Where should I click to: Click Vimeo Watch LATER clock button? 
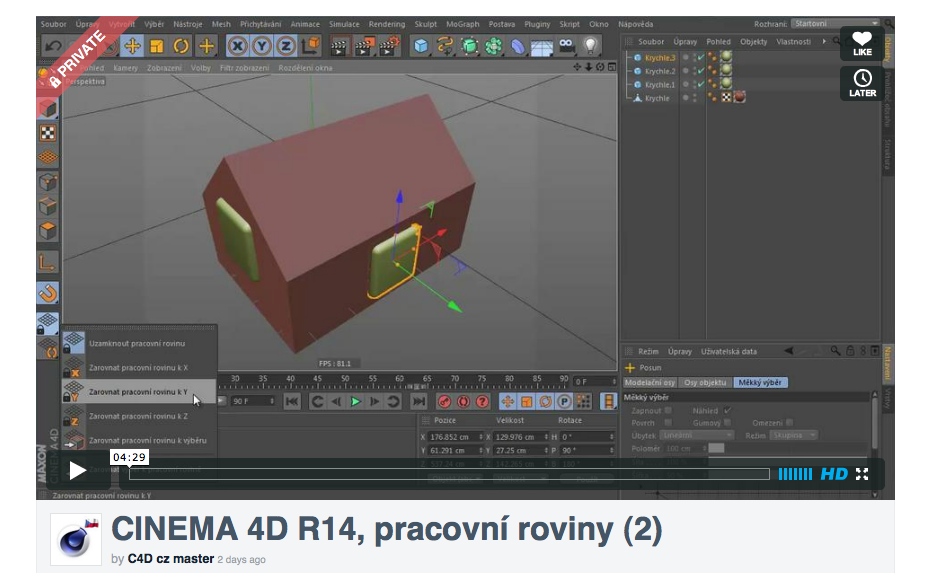[x=862, y=83]
